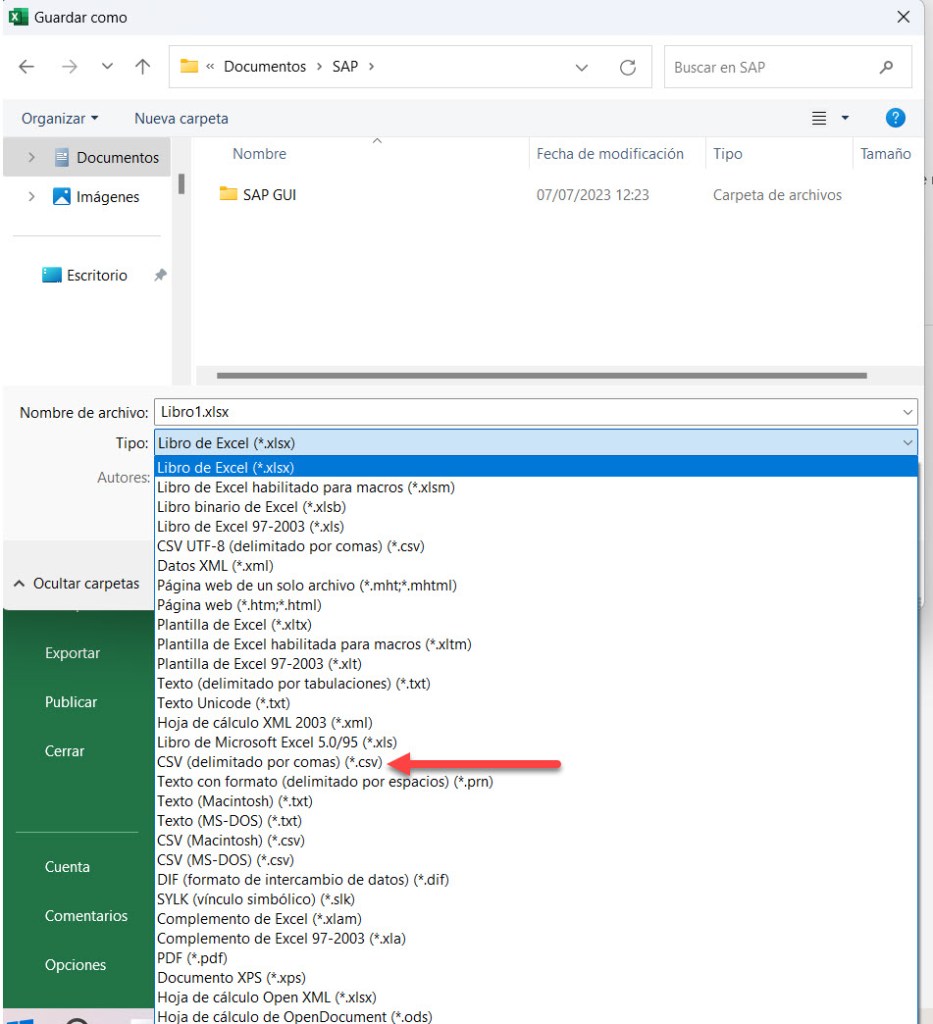The width and height of the screenshot is (933, 1024).
Task: Click the Up one level arrow icon
Action: pos(143,67)
